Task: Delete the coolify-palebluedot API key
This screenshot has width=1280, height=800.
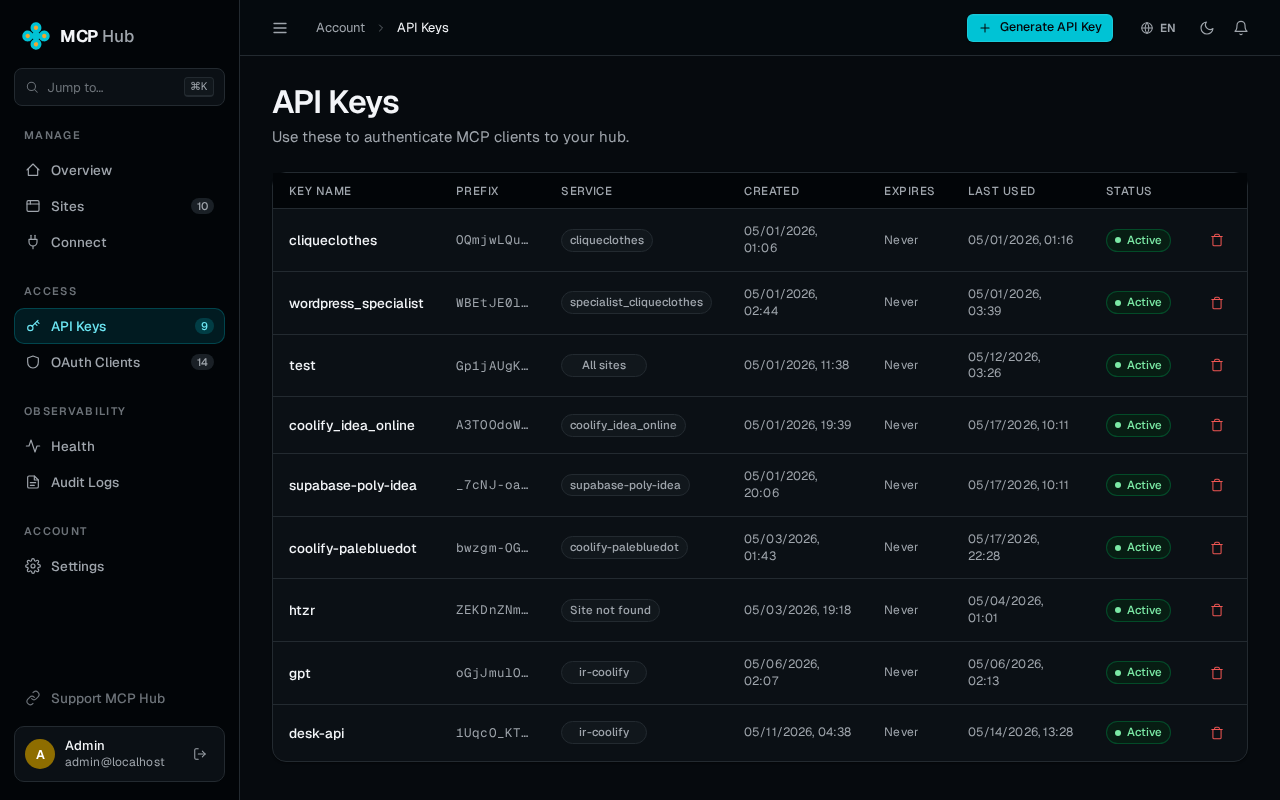Action: [x=1217, y=548]
